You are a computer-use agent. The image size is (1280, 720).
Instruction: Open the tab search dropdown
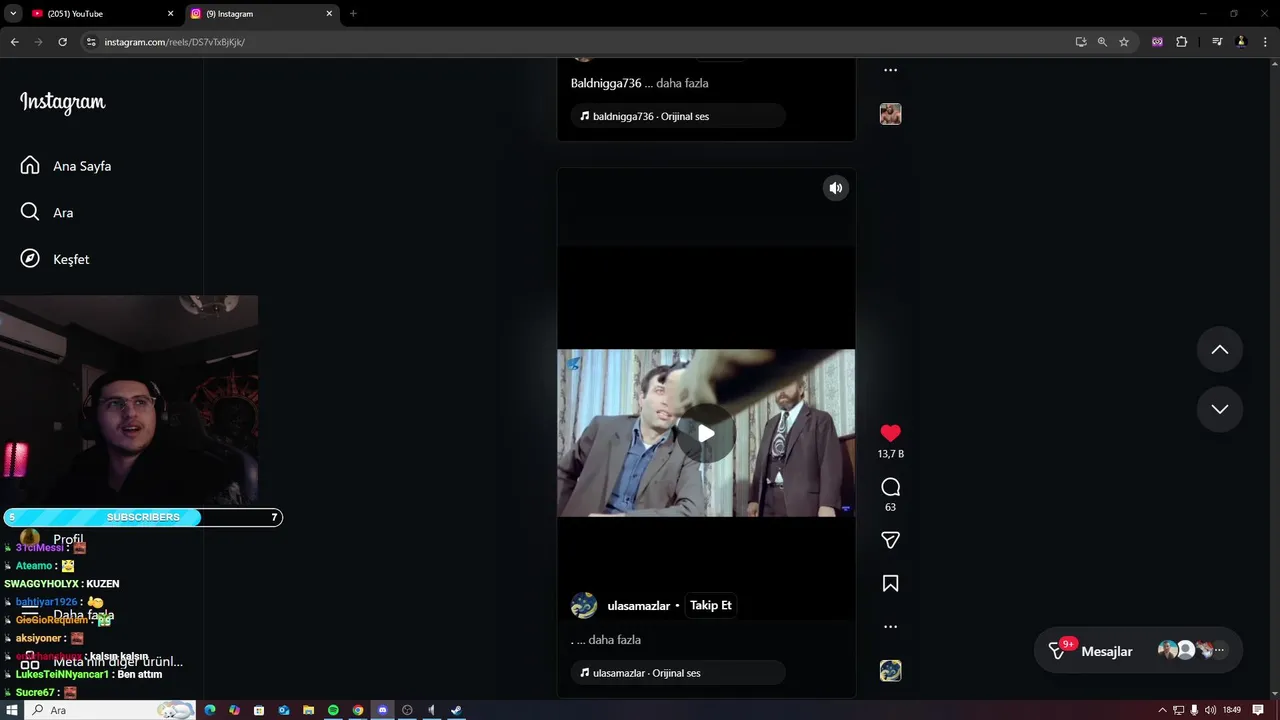tap(13, 14)
